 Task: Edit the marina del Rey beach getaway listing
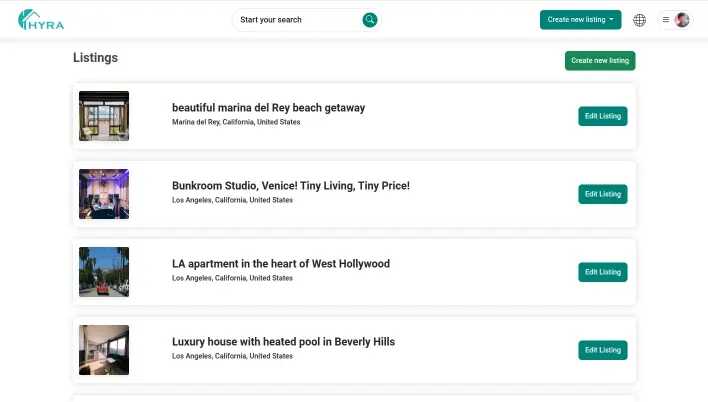[x=603, y=116]
